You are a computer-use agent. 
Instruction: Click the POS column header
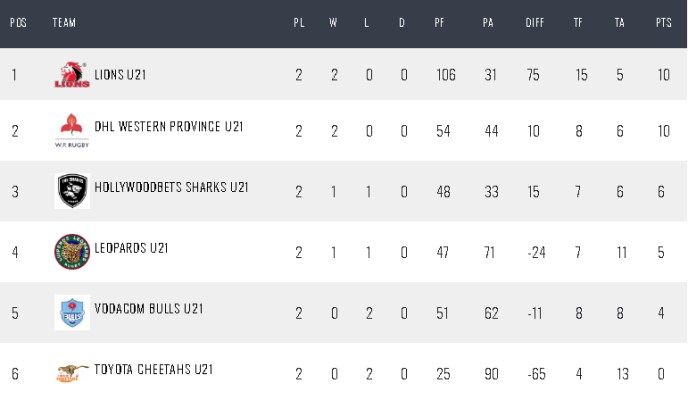tap(17, 22)
